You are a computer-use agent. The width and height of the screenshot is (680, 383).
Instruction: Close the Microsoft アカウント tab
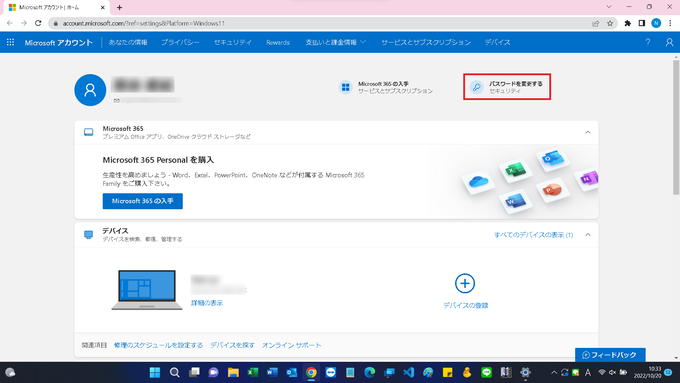coord(103,7)
